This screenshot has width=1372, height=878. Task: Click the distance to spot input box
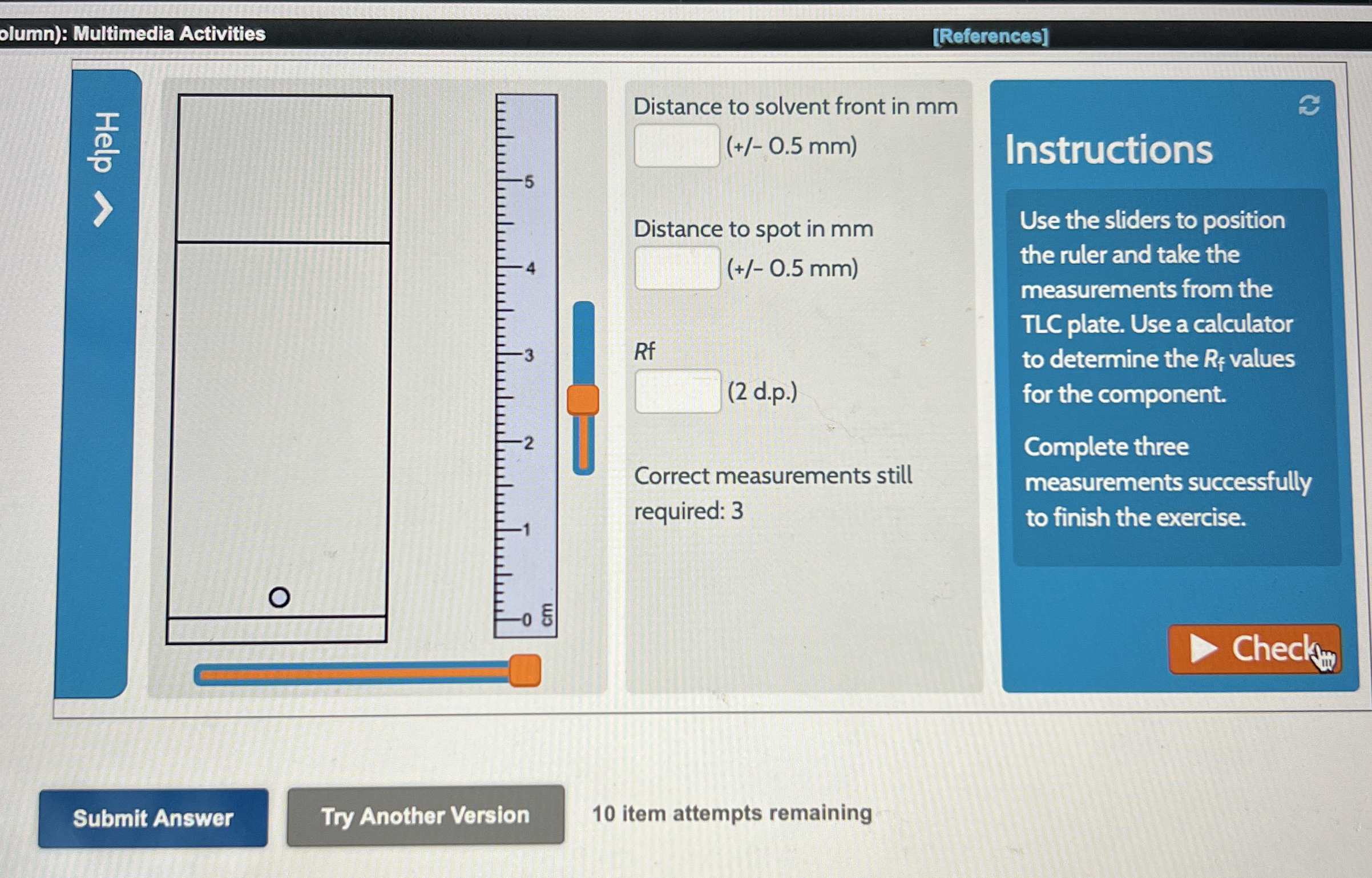pyautogui.click(x=677, y=268)
